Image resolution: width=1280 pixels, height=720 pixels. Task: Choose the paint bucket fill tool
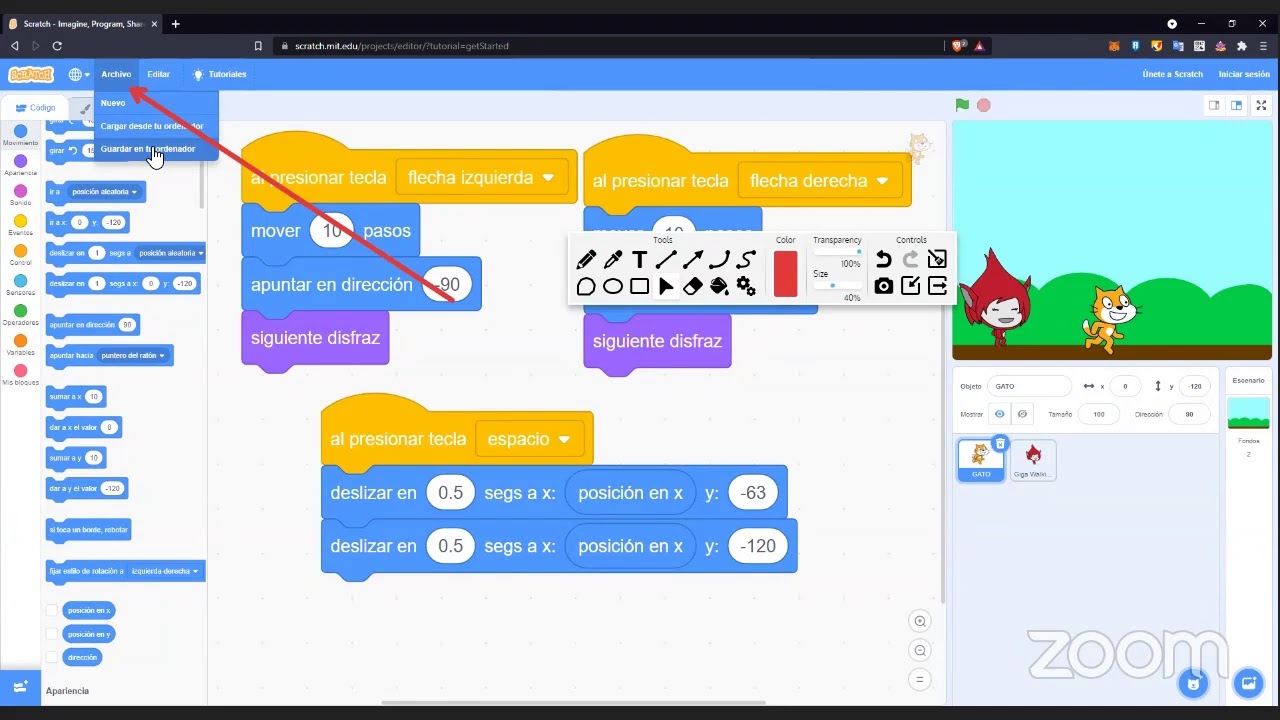coord(719,286)
